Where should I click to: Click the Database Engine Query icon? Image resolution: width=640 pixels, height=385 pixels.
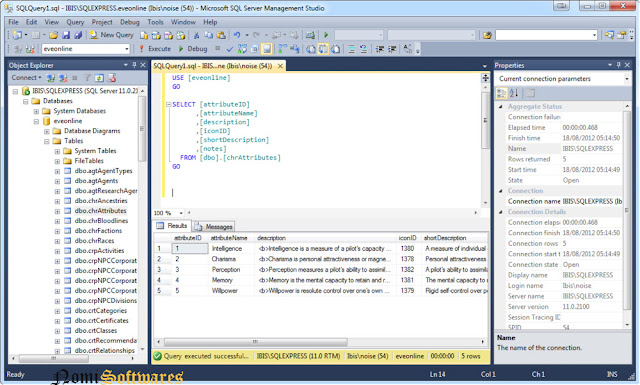pyautogui.click(x=144, y=35)
